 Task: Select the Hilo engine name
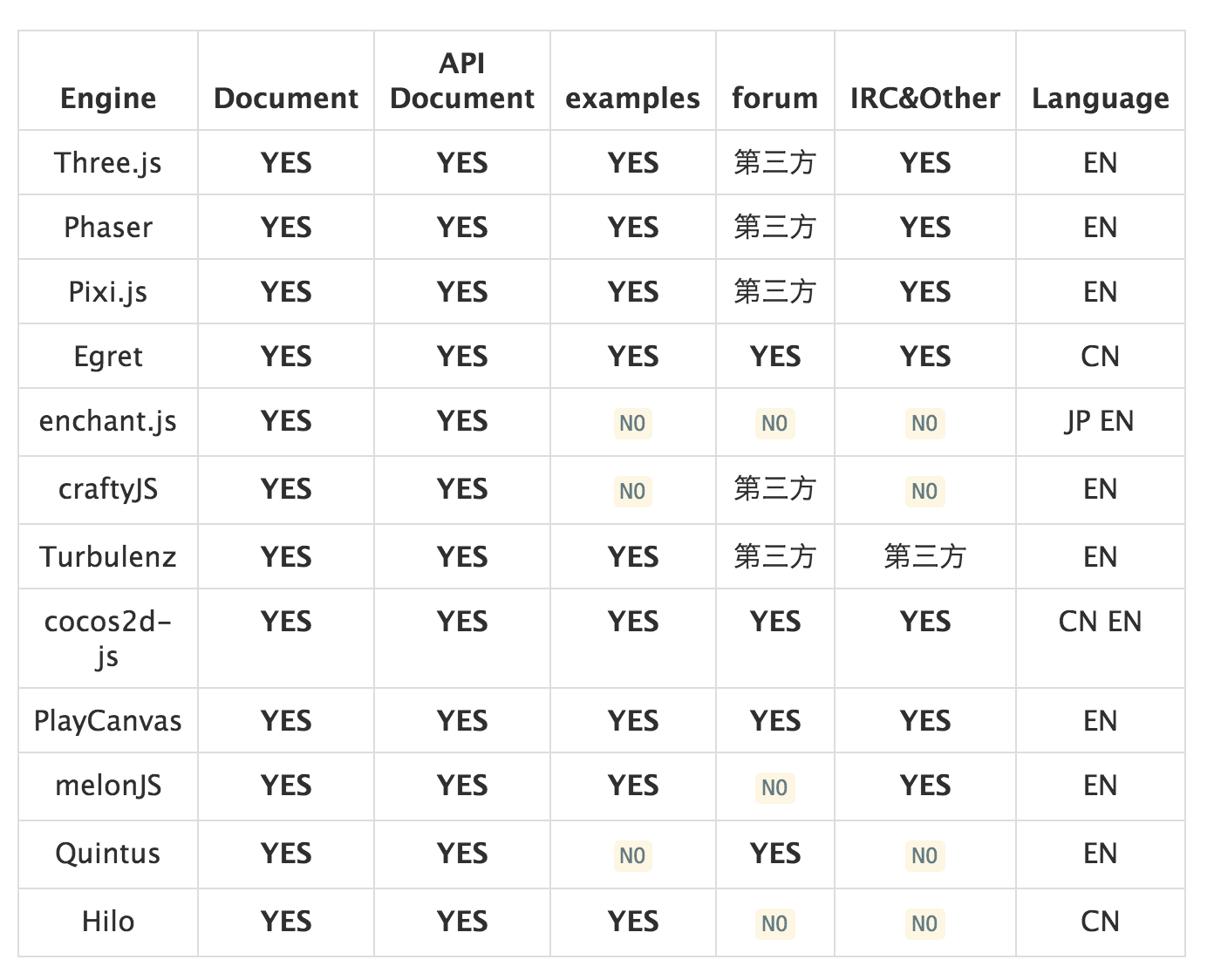tap(108, 922)
